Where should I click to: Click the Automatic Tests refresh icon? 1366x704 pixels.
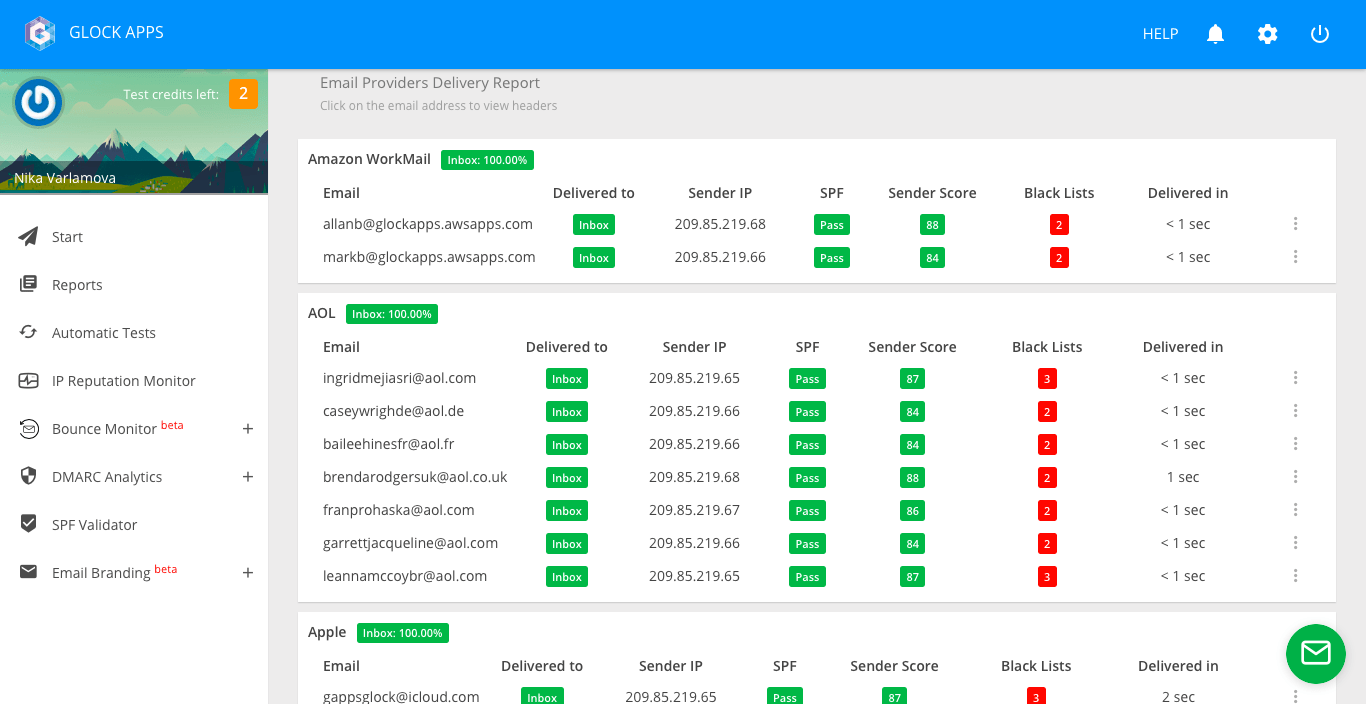pyautogui.click(x=28, y=332)
